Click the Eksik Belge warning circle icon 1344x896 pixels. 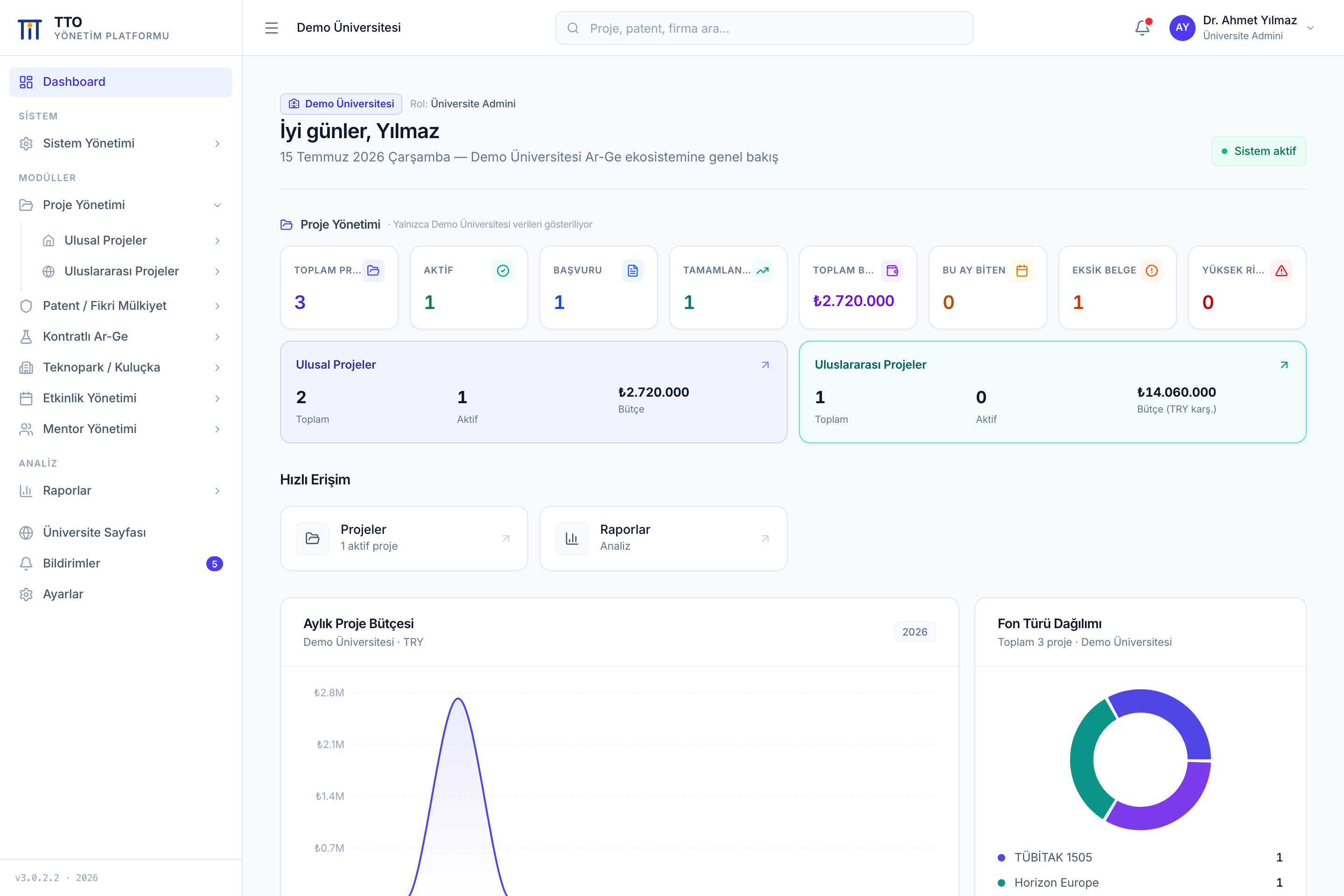click(x=1151, y=270)
